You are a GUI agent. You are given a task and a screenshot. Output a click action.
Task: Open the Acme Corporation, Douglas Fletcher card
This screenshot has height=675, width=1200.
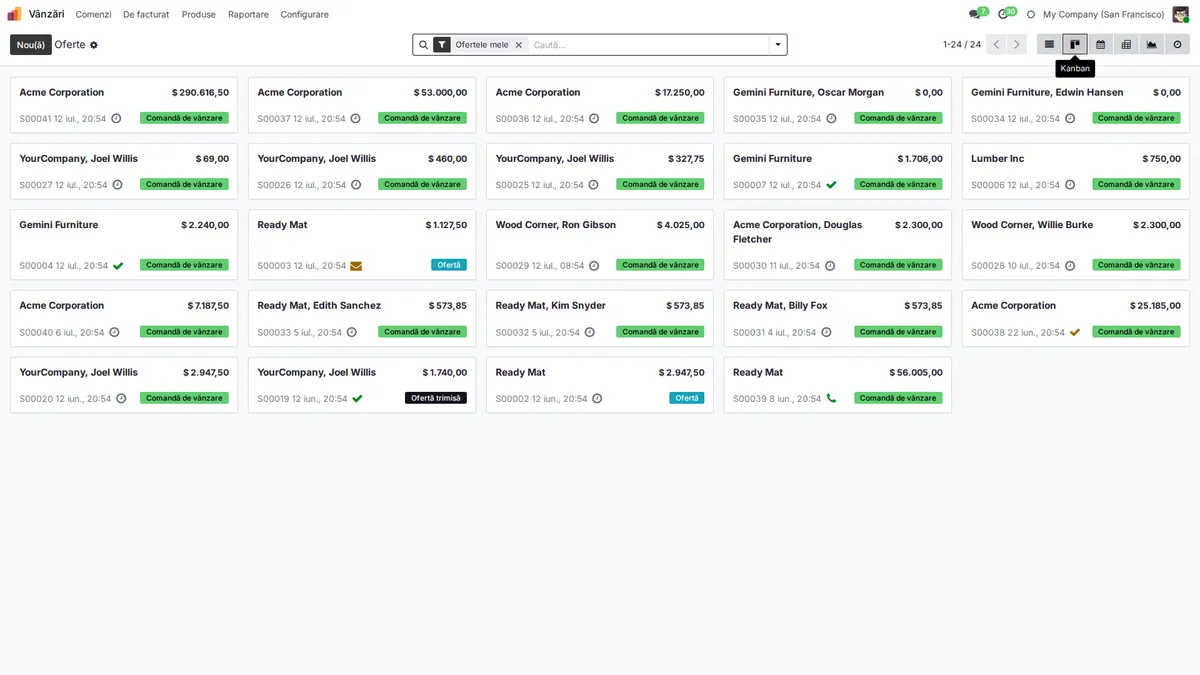[x=838, y=245]
